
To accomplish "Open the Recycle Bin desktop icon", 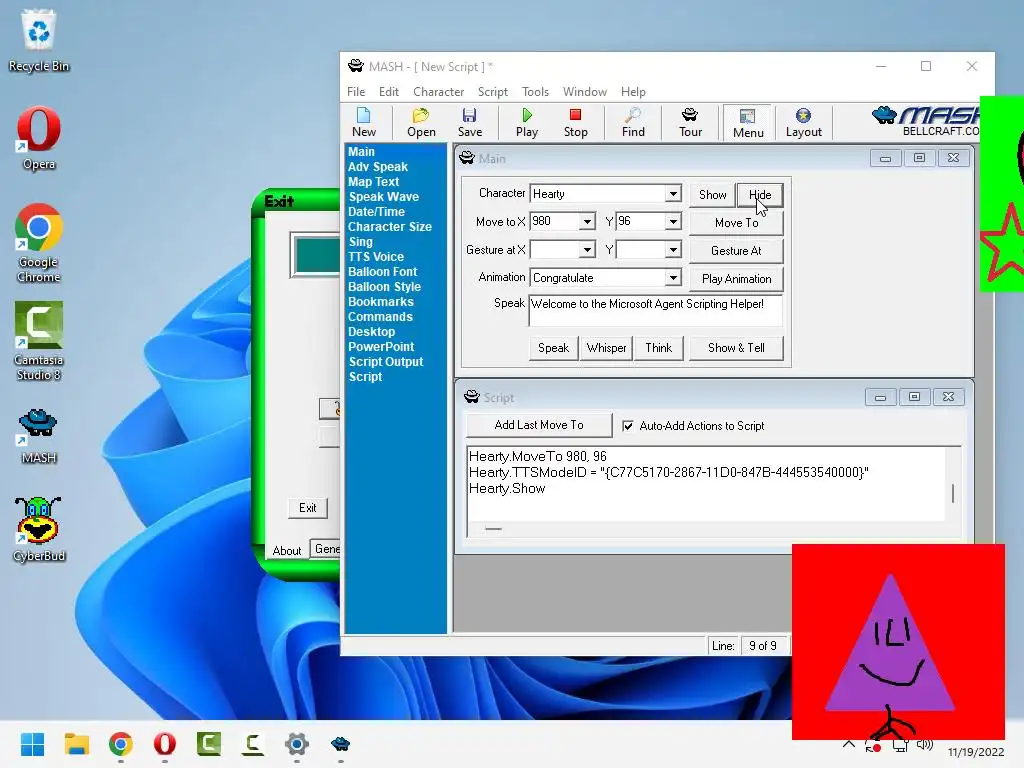I will click(39, 40).
